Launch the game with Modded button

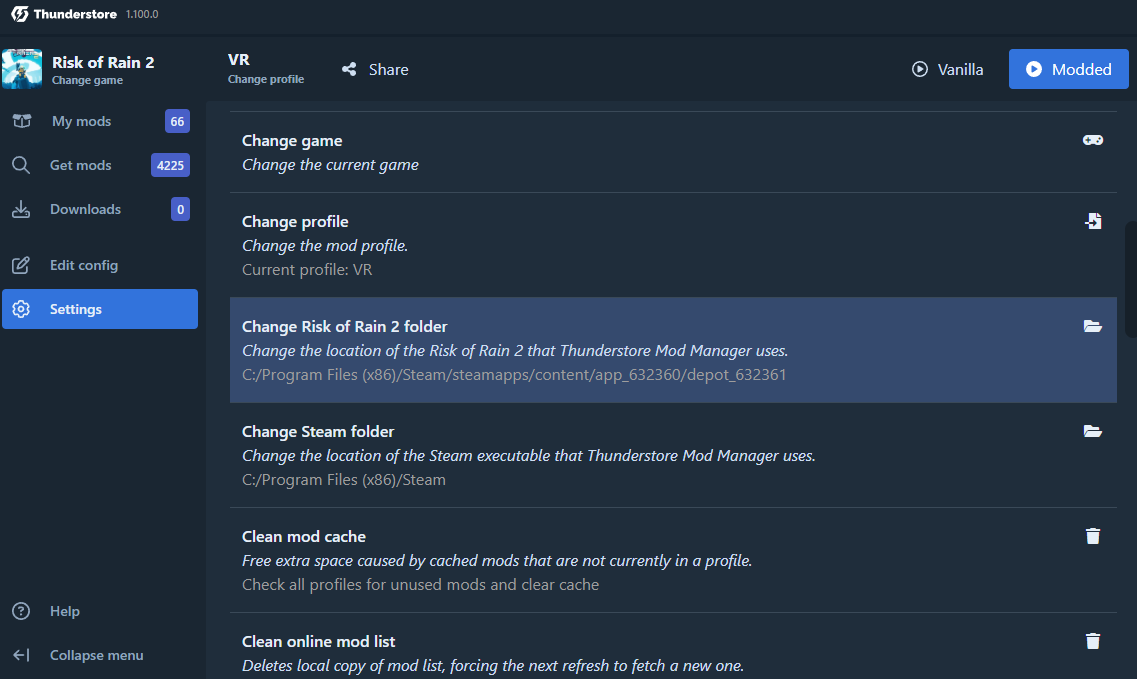coord(1068,69)
